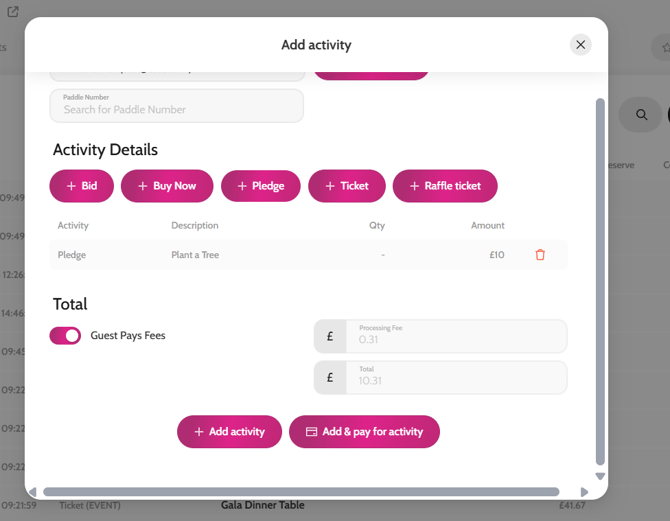Click the search magnifier icon

tap(641, 115)
